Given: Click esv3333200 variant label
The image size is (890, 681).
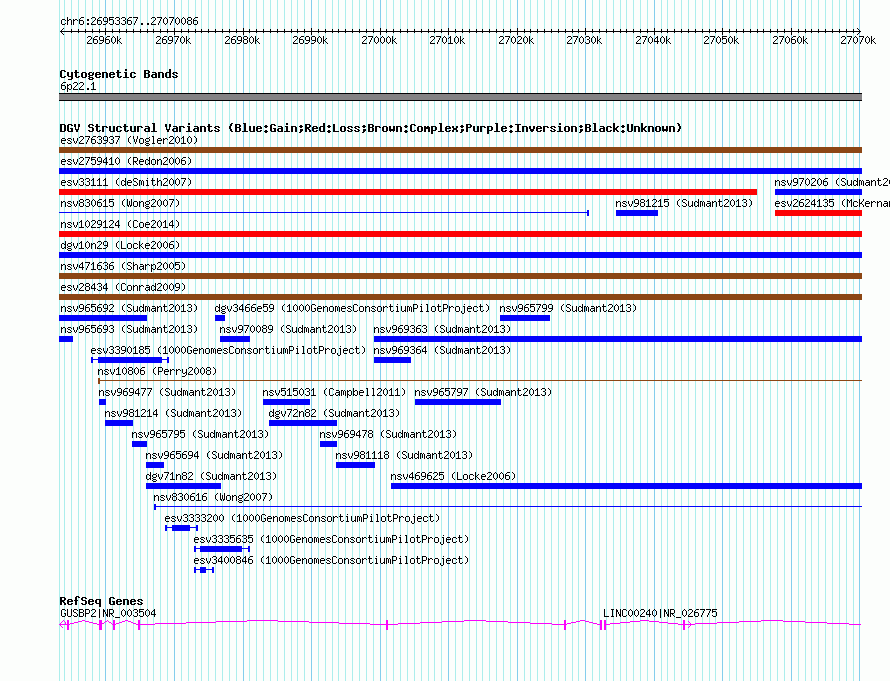Looking at the screenshot, I should point(302,518).
